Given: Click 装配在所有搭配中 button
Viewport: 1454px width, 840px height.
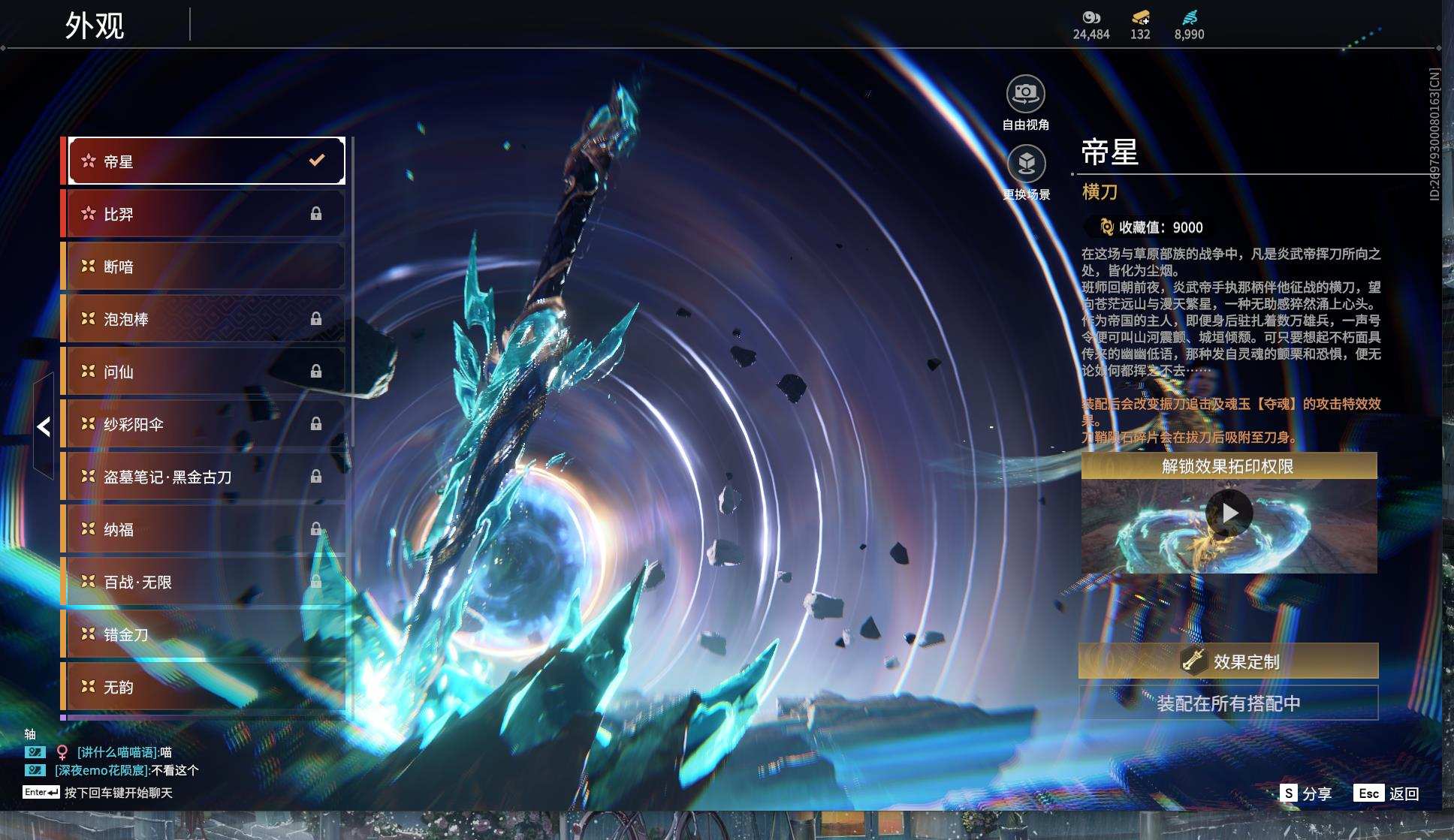Looking at the screenshot, I should (x=1229, y=703).
